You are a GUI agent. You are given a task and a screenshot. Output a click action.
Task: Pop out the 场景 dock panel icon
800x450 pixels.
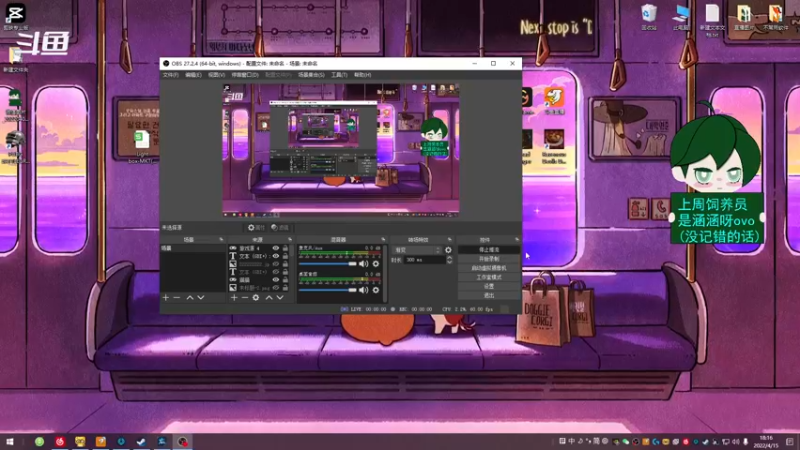221,239
